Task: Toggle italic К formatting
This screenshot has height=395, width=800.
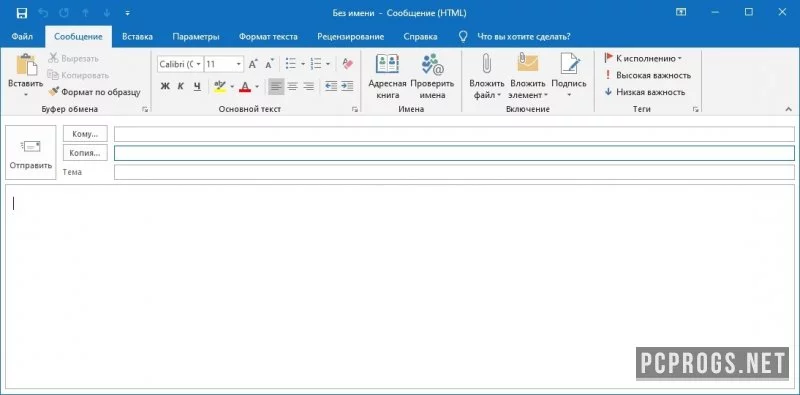Action: (181, 86)
